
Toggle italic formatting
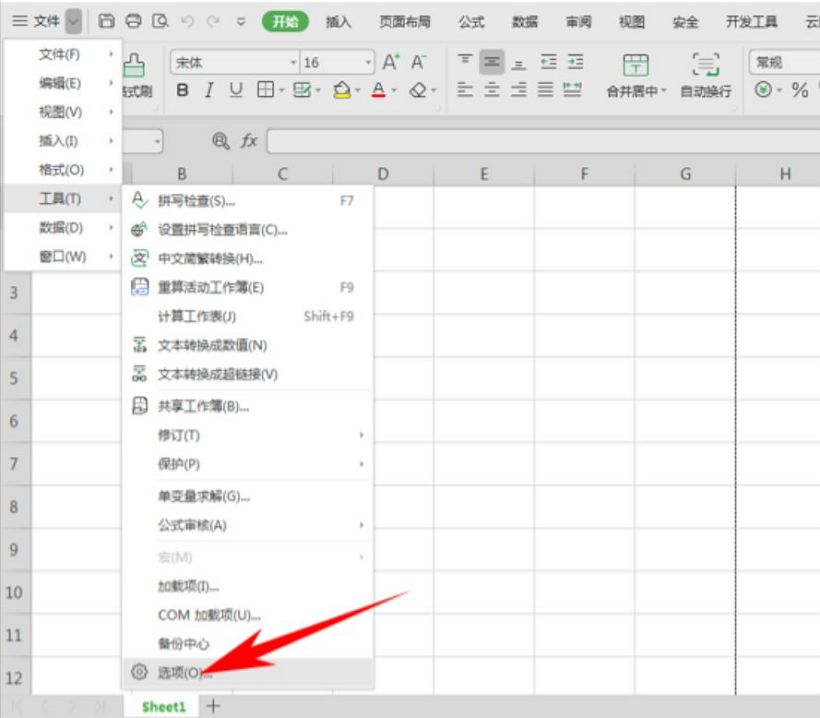click(x=209, y=91)
